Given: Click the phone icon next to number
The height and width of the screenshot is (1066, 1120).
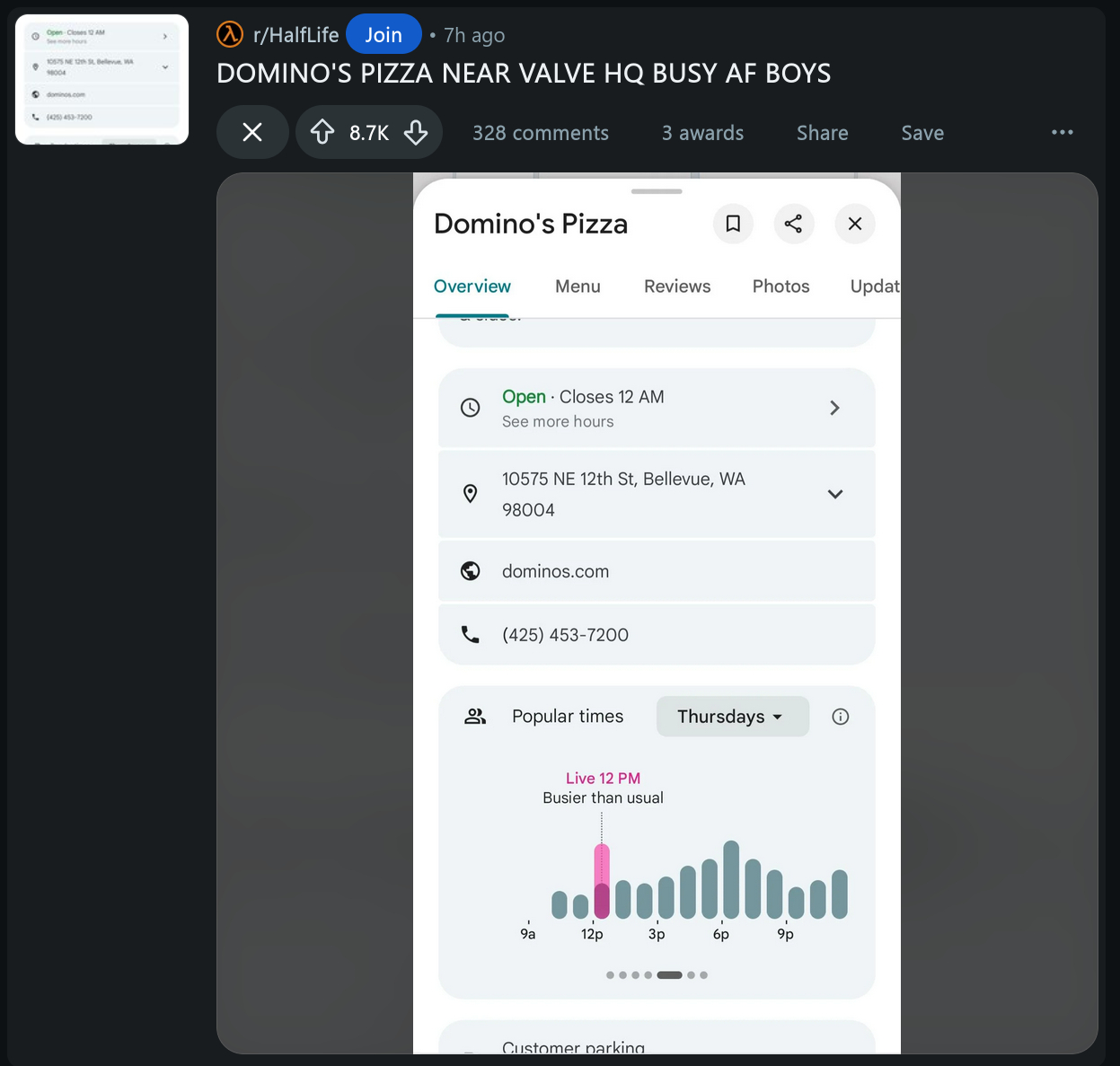Looking at the screenshot, I should click(x=470, y=635).
